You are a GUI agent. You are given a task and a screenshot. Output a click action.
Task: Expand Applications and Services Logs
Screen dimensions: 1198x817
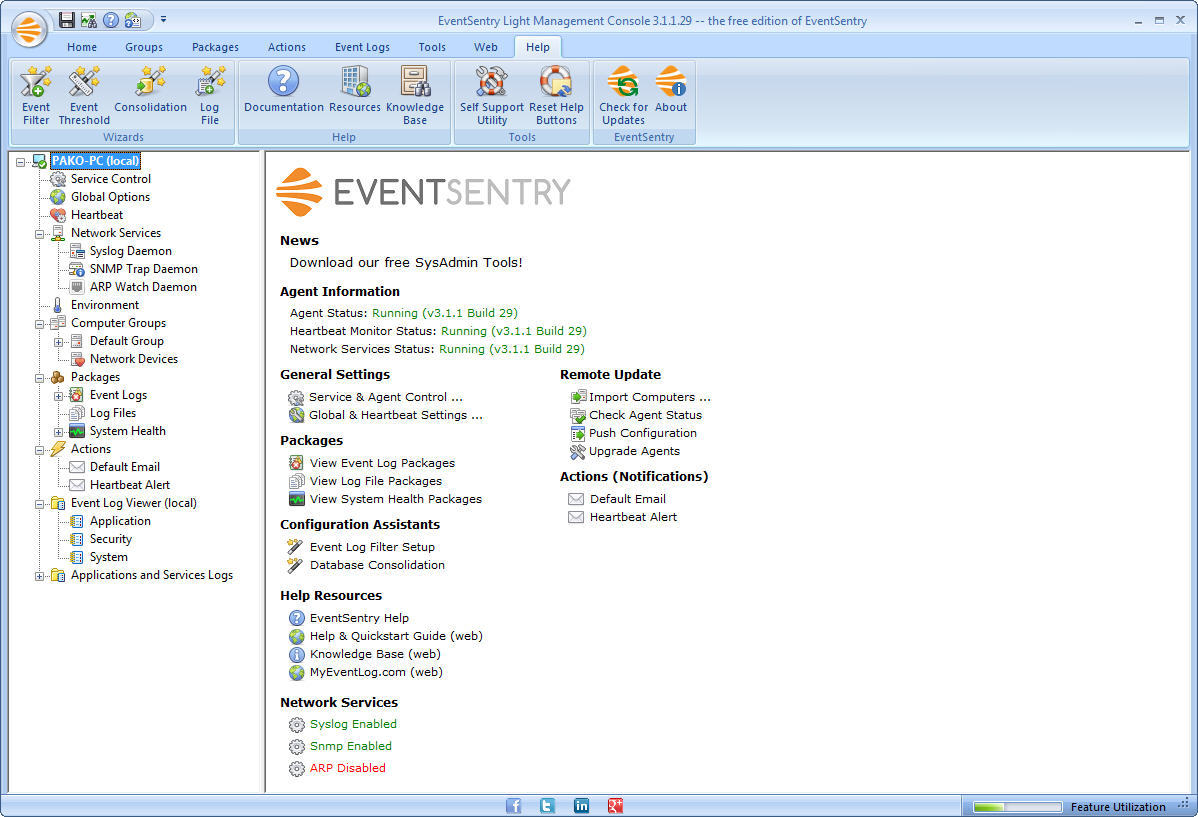pos(40,576)
